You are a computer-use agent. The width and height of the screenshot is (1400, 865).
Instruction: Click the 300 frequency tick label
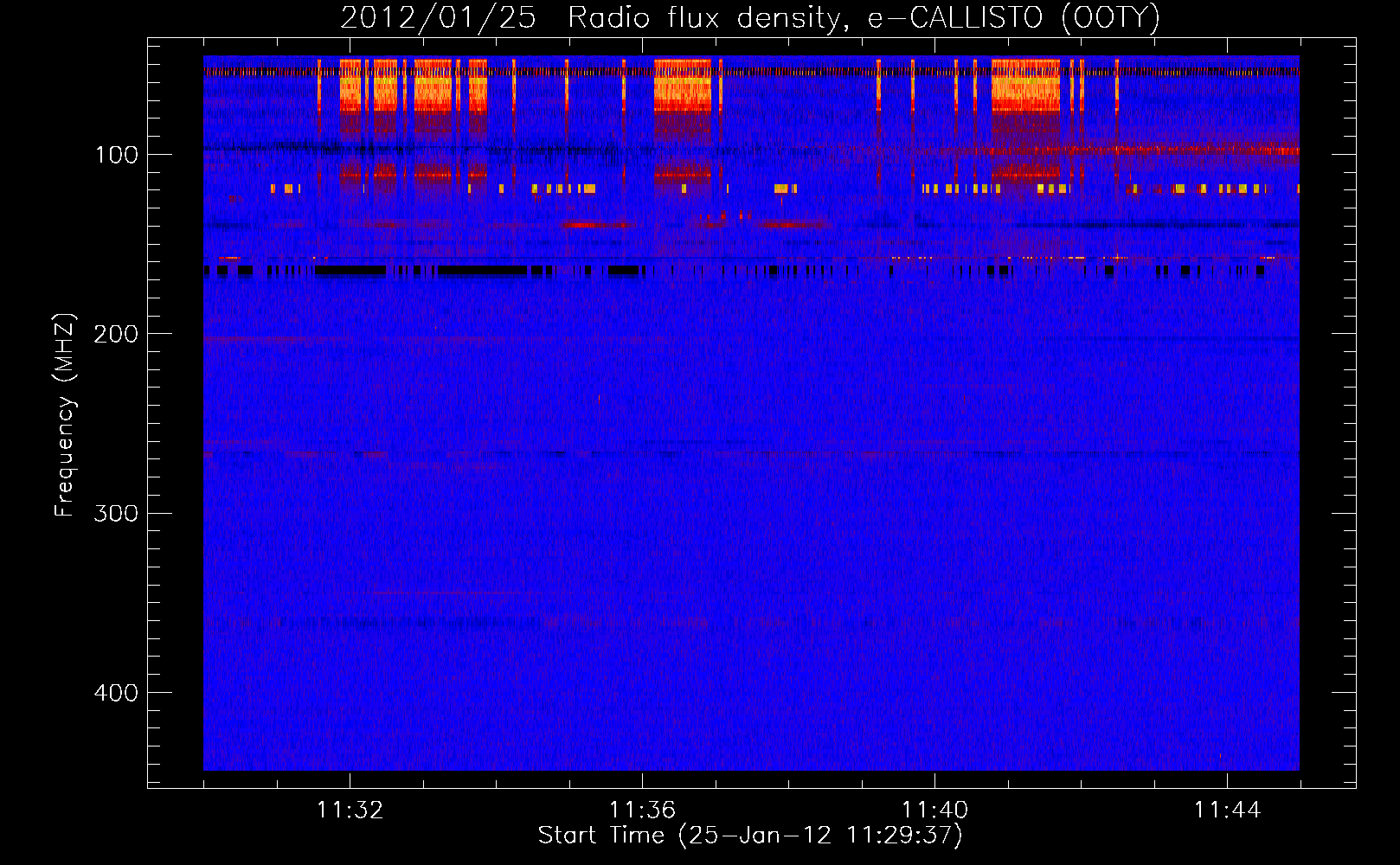point(116,514)
